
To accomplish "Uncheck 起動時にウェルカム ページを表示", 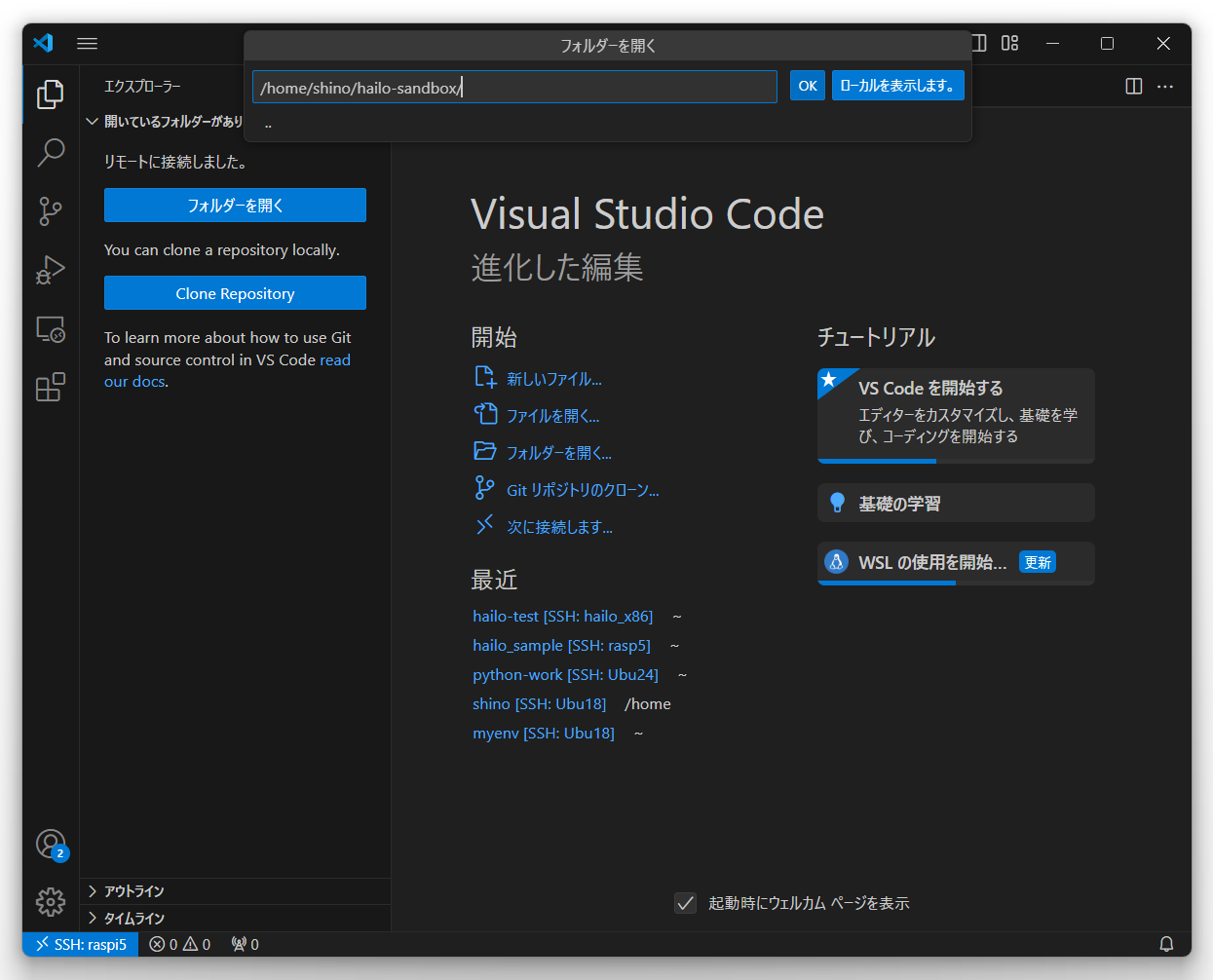I will [x=685, y=903].
